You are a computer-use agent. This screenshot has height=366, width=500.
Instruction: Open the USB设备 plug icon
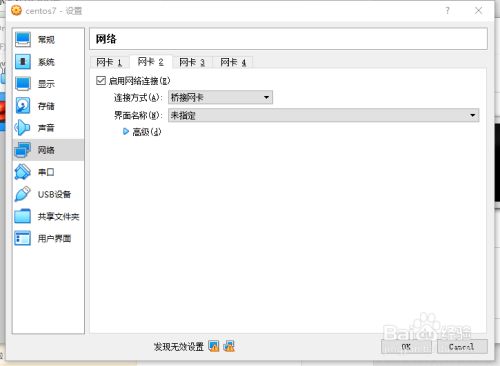click(x=23, y=194)
